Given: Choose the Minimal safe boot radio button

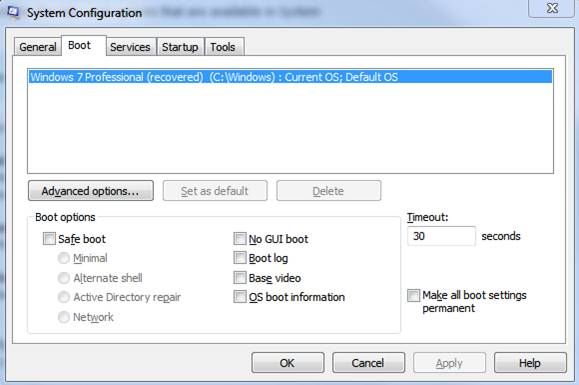Looking at the screenshot, I should tap(64, 258).
